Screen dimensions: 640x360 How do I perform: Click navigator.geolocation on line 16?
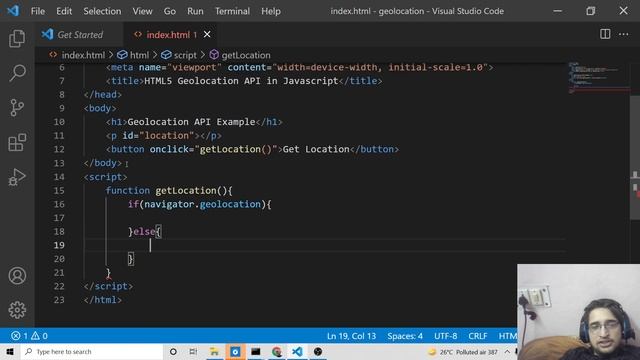pos(202,204)
